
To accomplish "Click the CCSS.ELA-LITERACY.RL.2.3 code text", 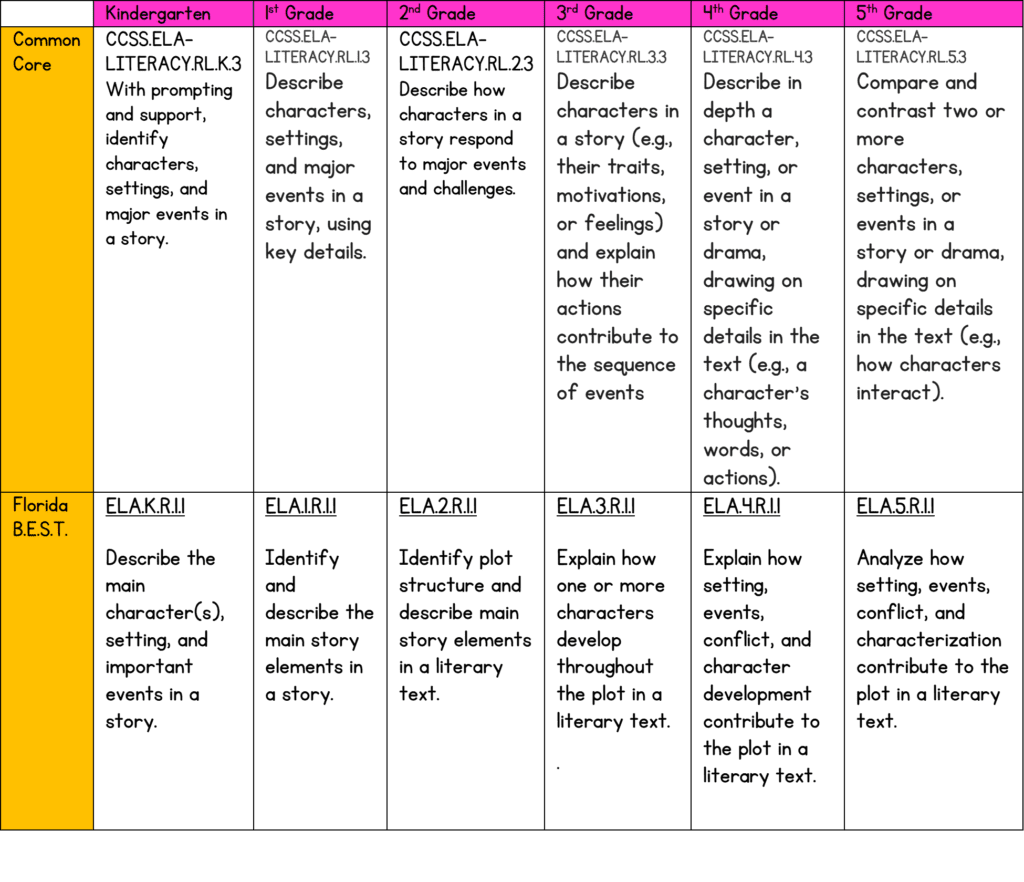I will pos(466,52).
